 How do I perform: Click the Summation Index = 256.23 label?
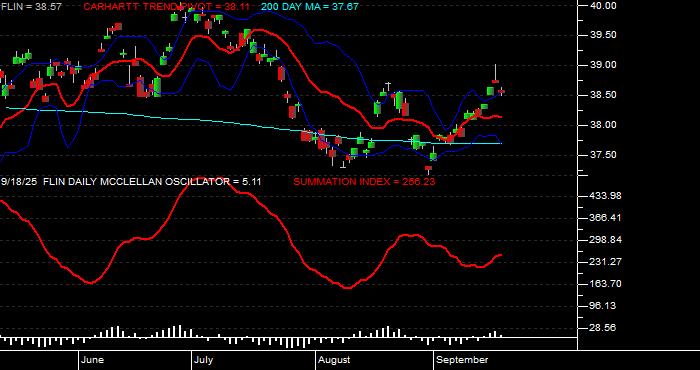(x=364, y=182)
